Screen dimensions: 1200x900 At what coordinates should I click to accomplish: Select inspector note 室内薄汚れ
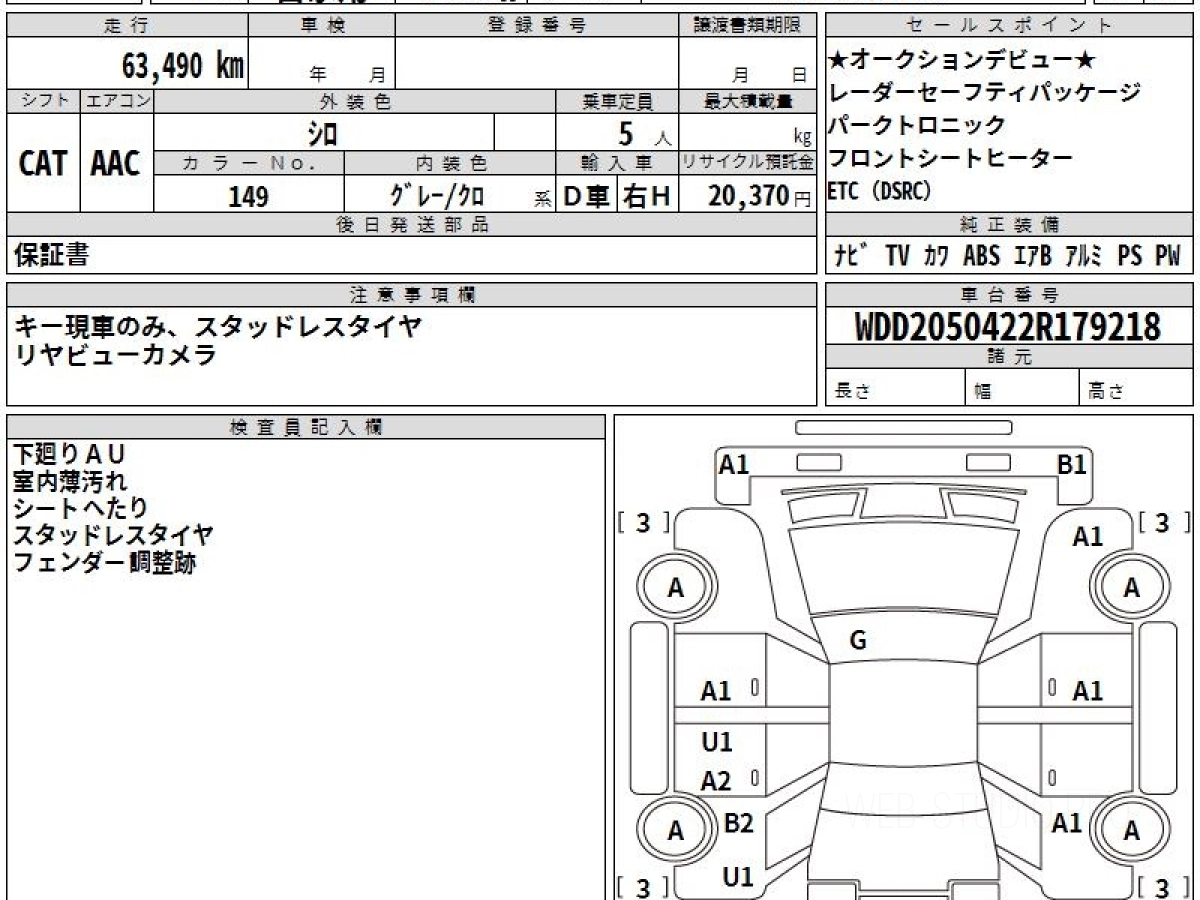(x=70, y=482)
